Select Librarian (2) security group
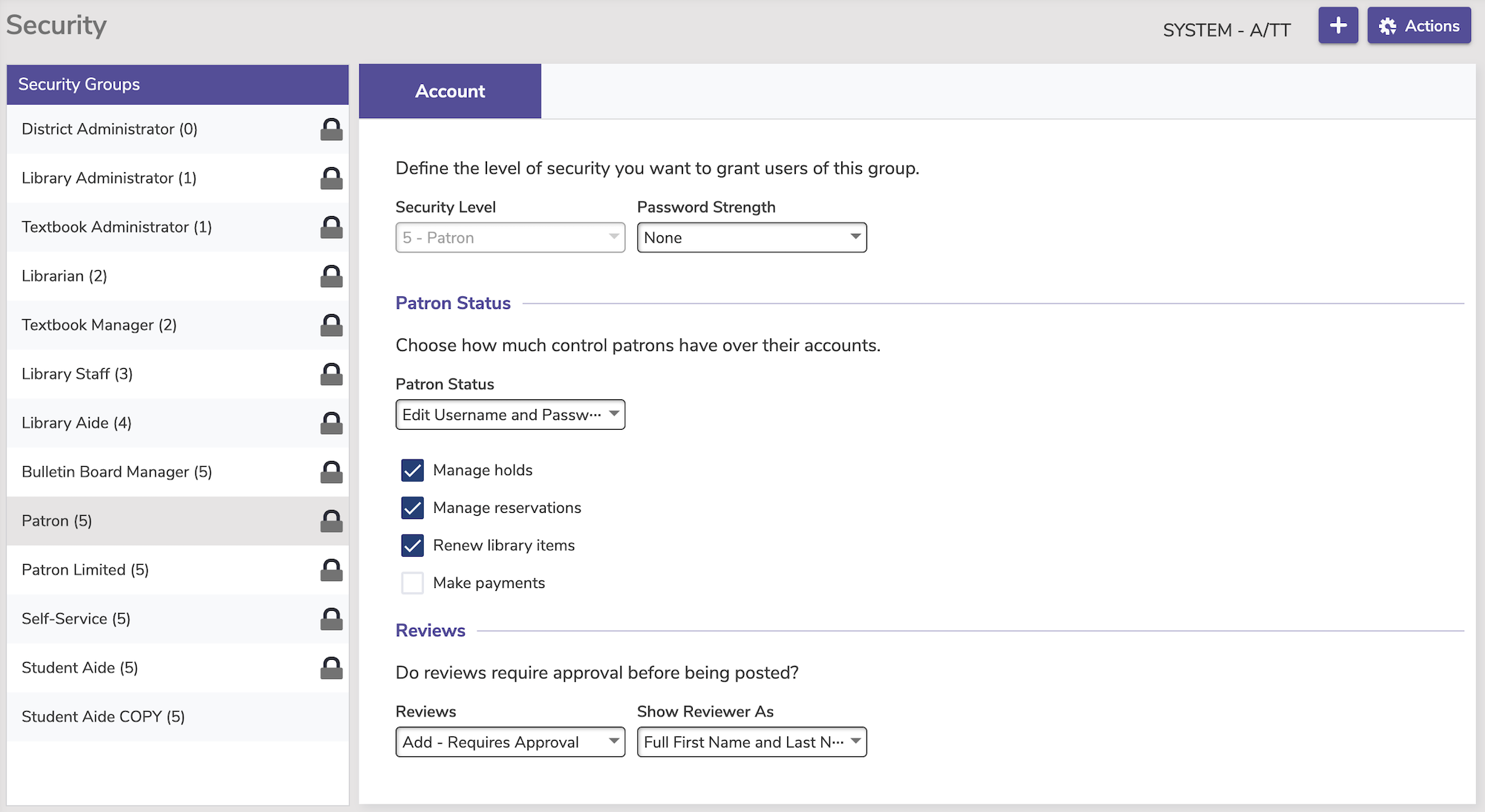This screenshot has width=1485, height=812. [177, 276]
